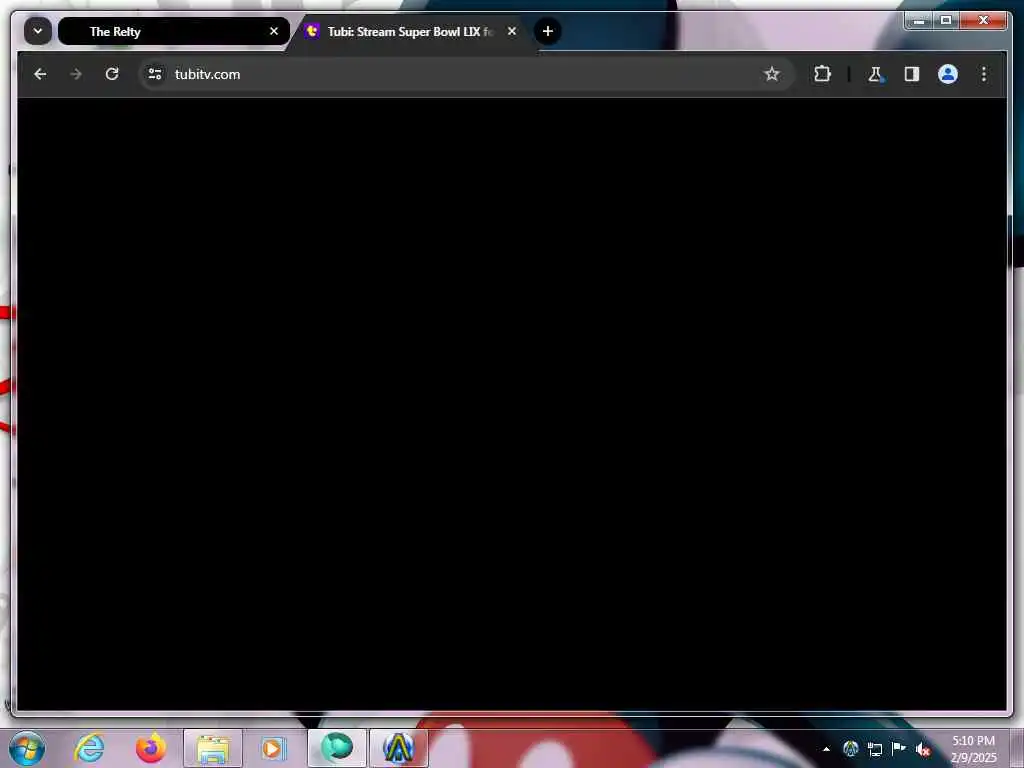
Task: Open Chrome three-dot menu
Action: coord(984,74)
